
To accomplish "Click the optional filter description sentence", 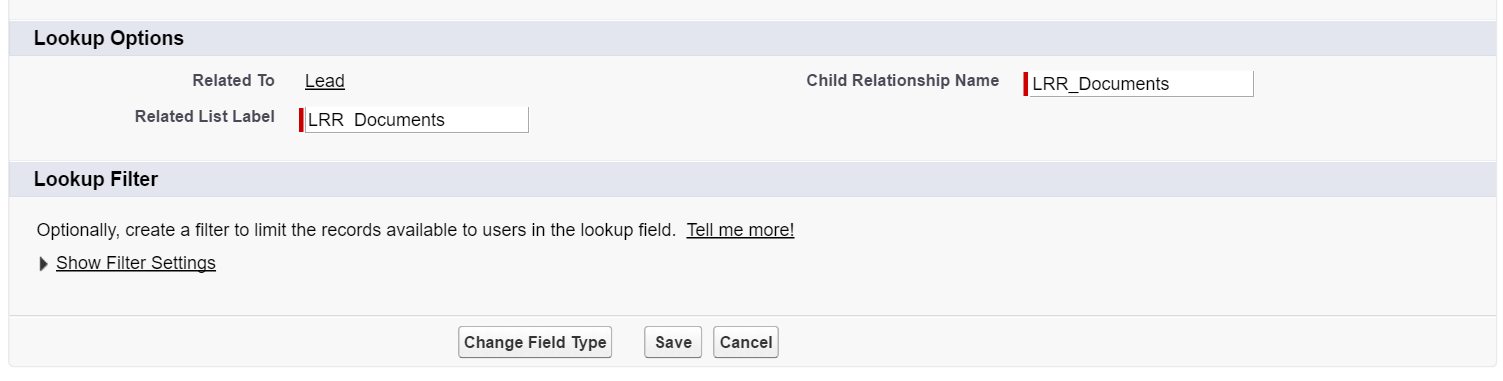I will click(x=357, y=230).
